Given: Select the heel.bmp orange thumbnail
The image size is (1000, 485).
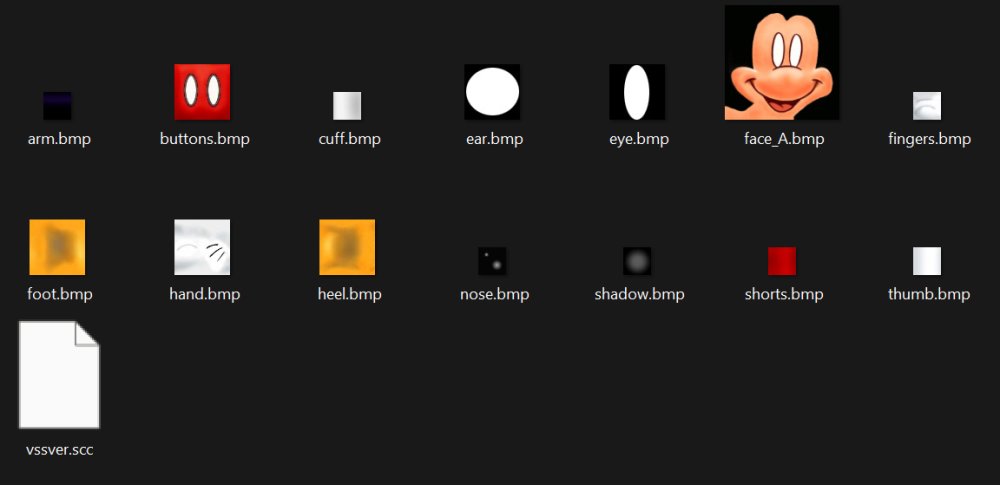Looking at the screenshot, I should pyautogui.click(x=347, y=247).
